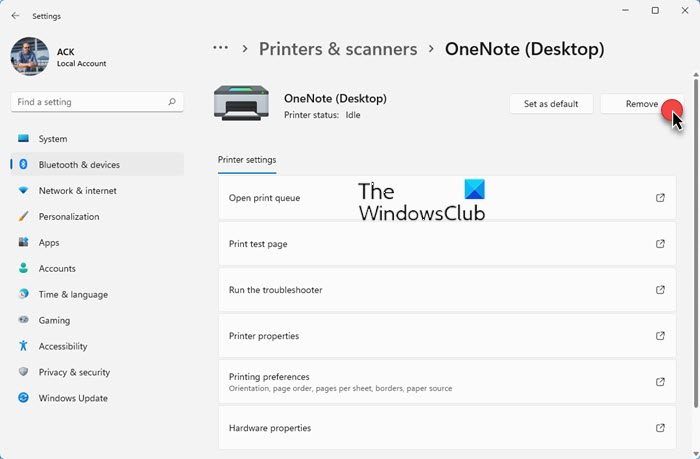Switch to Printer settings tab
Screen dimensions: 700x459
pos(247,160)
